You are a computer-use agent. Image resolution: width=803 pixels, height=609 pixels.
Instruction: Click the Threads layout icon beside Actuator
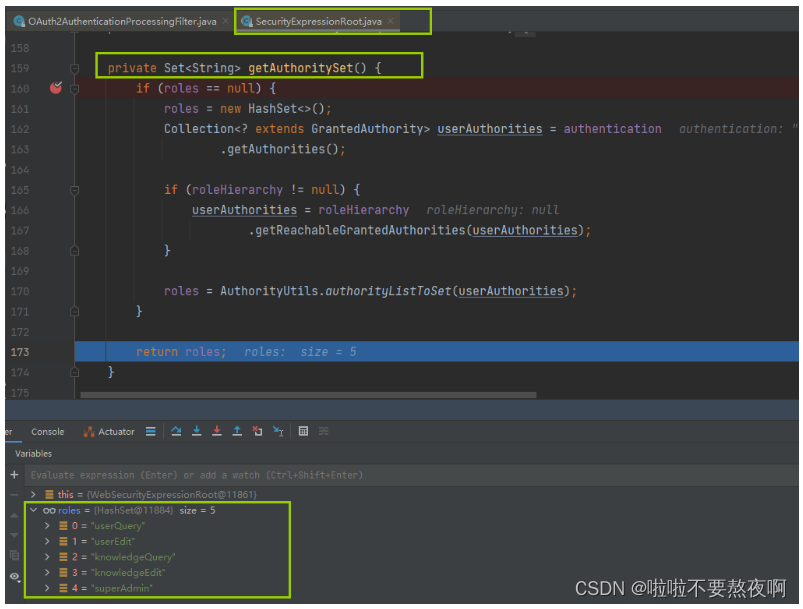coord(151,431)
